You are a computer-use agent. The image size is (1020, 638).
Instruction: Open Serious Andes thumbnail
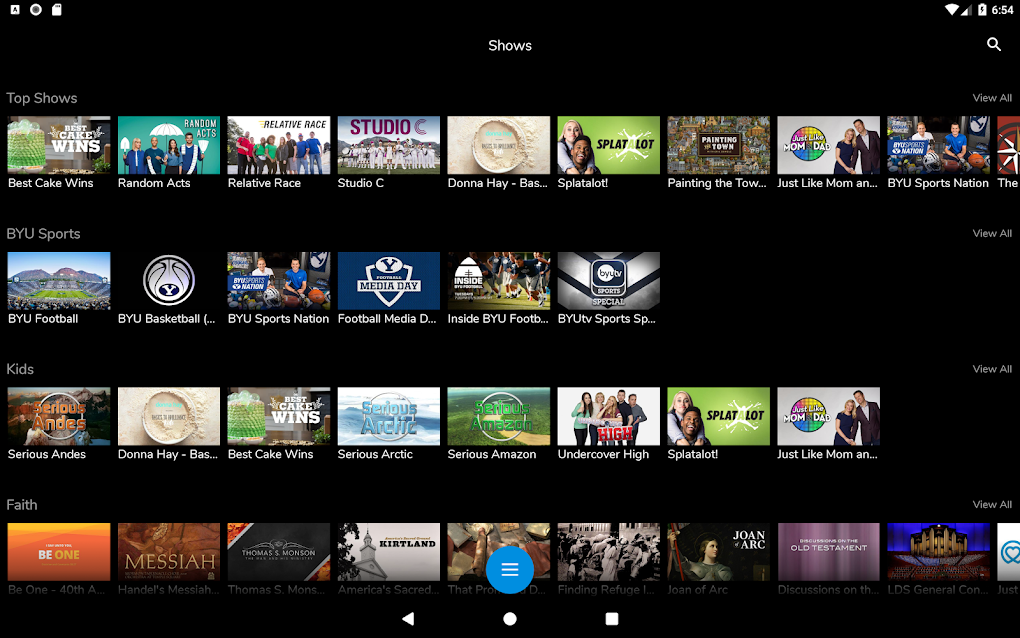point(59,416)
